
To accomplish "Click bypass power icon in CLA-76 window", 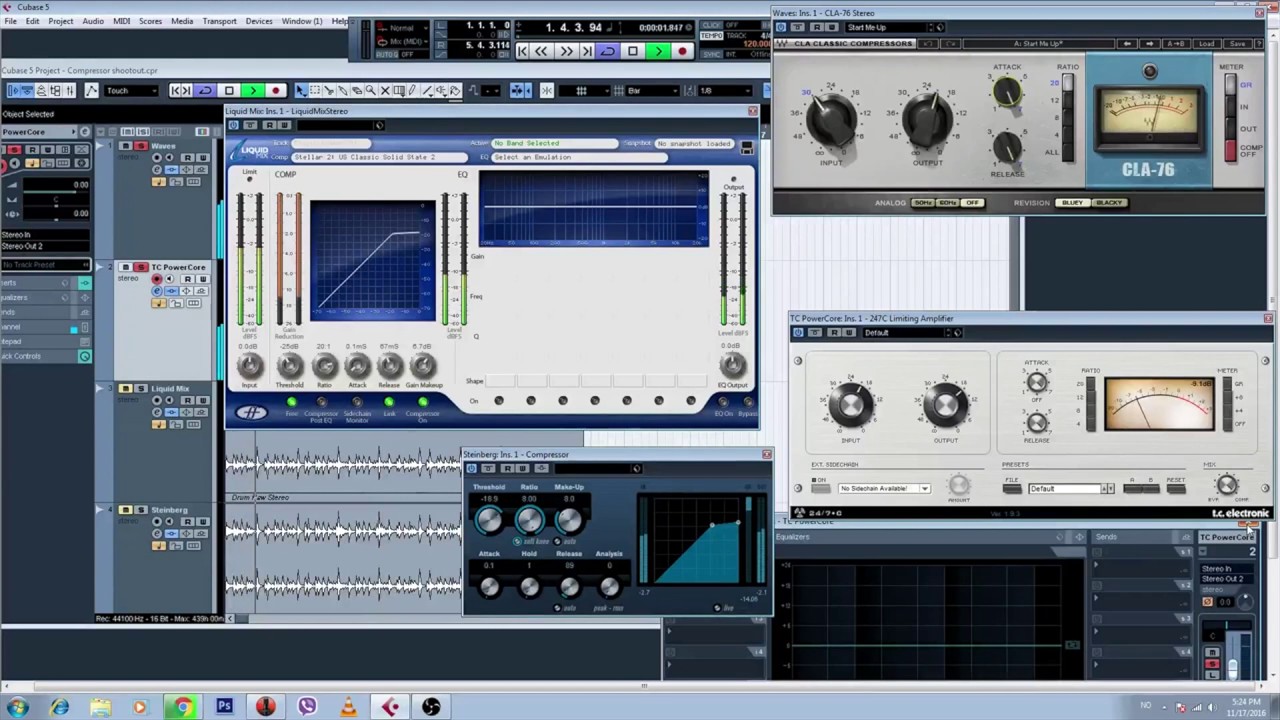I will point(783,27).
